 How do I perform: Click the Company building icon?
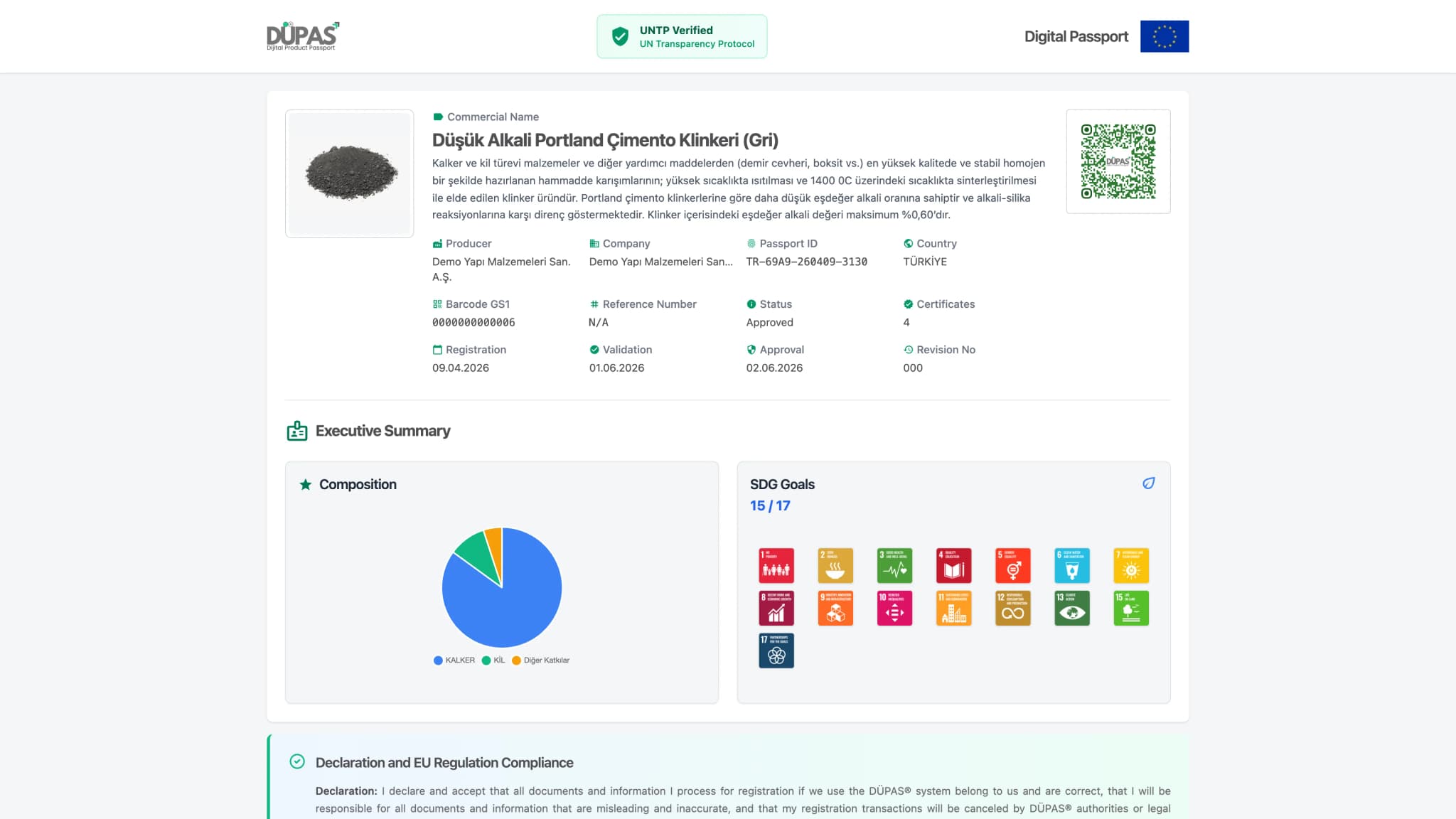click(594, 244)
